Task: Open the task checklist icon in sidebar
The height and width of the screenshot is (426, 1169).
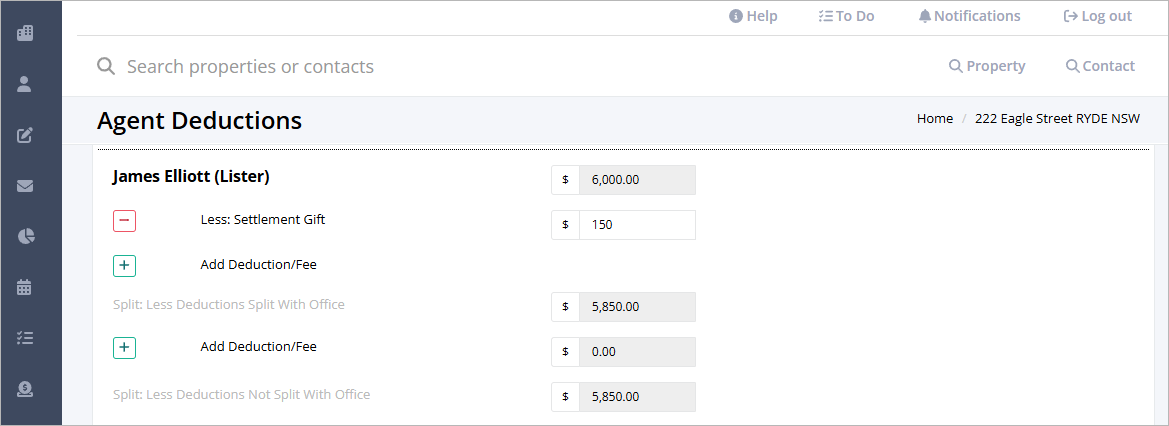Action: (25, 338)
